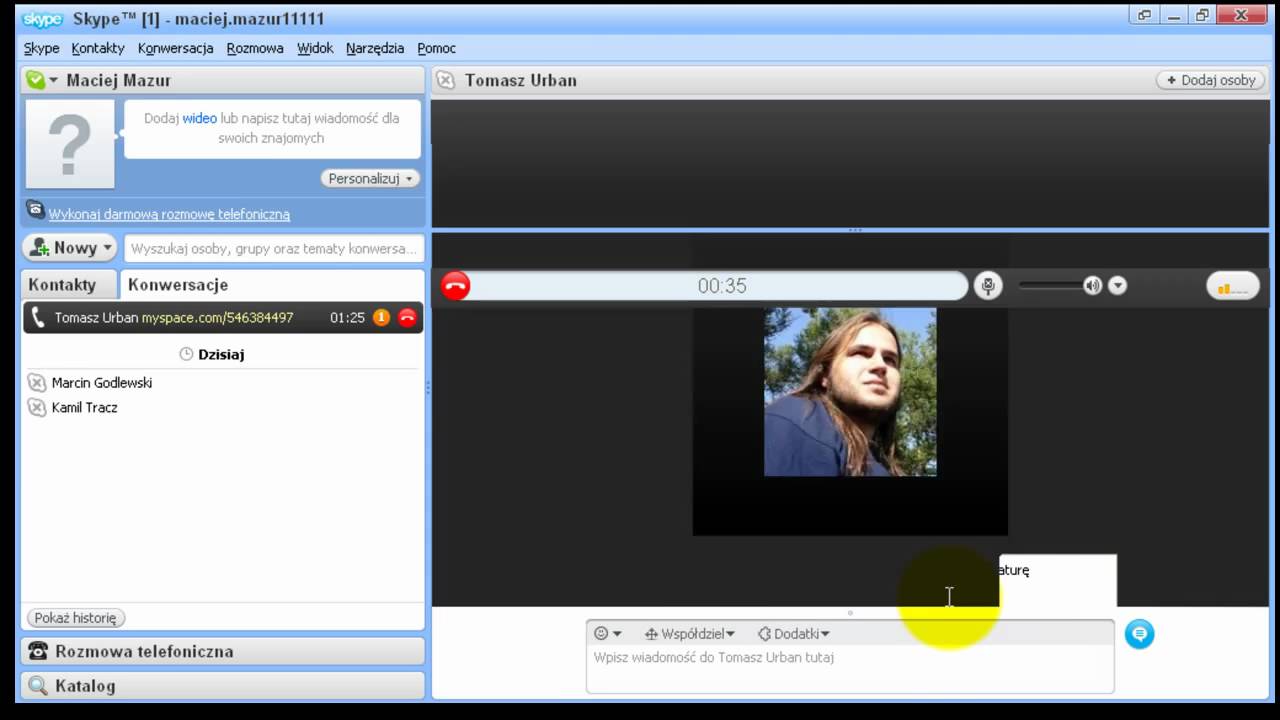The height and width of the screenshot is (720, 1280).
Task: Open the Widok menu
Action: click(x=315, y=48)
